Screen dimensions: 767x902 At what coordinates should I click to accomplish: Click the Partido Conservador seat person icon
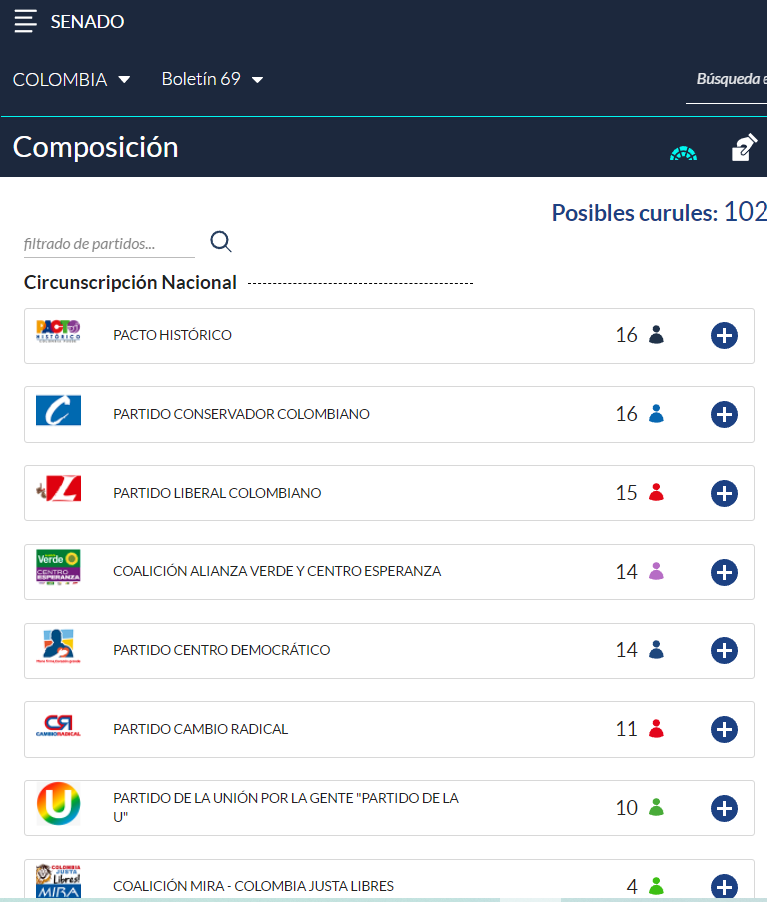[656, 414]
